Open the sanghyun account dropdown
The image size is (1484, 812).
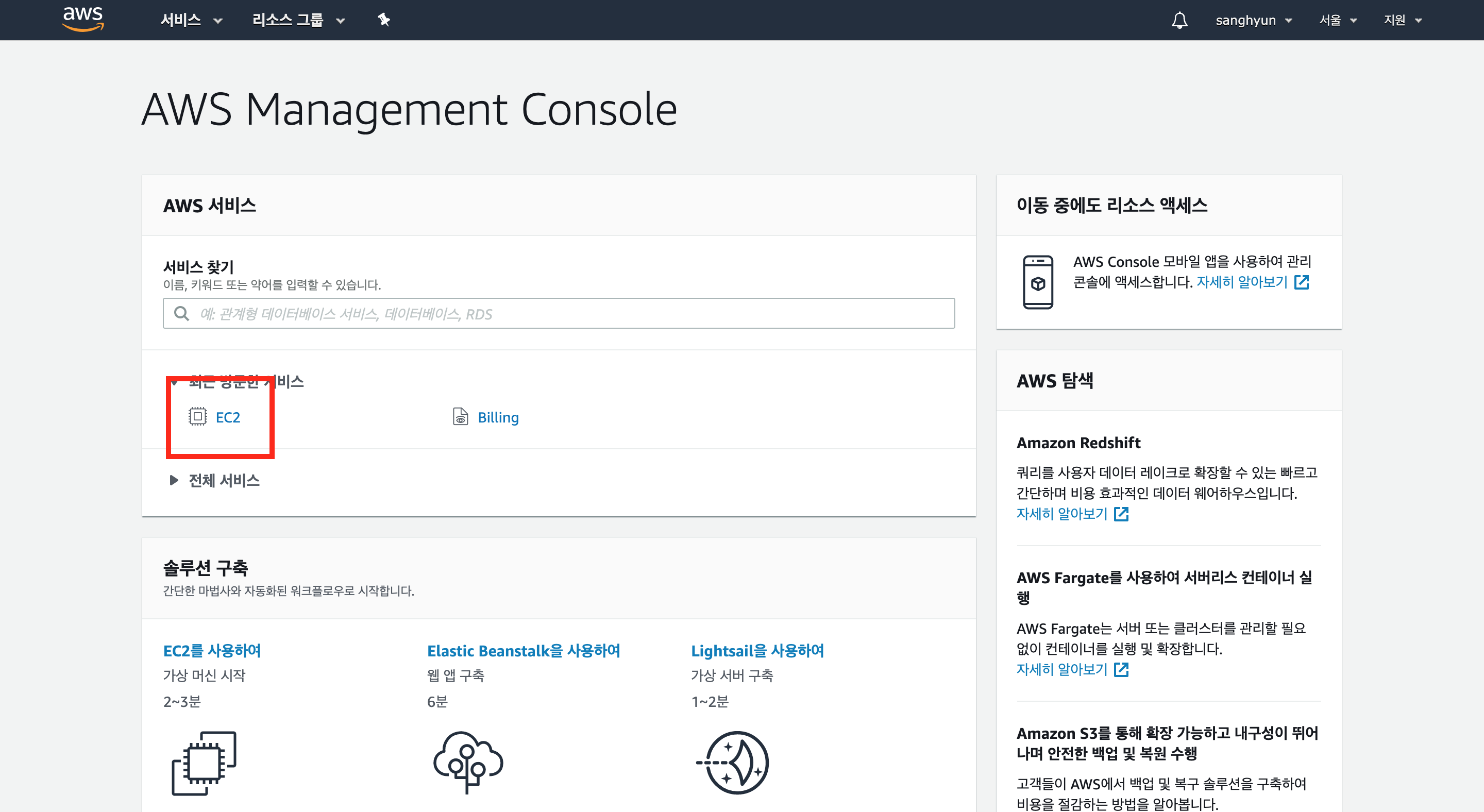(1253, 20)
